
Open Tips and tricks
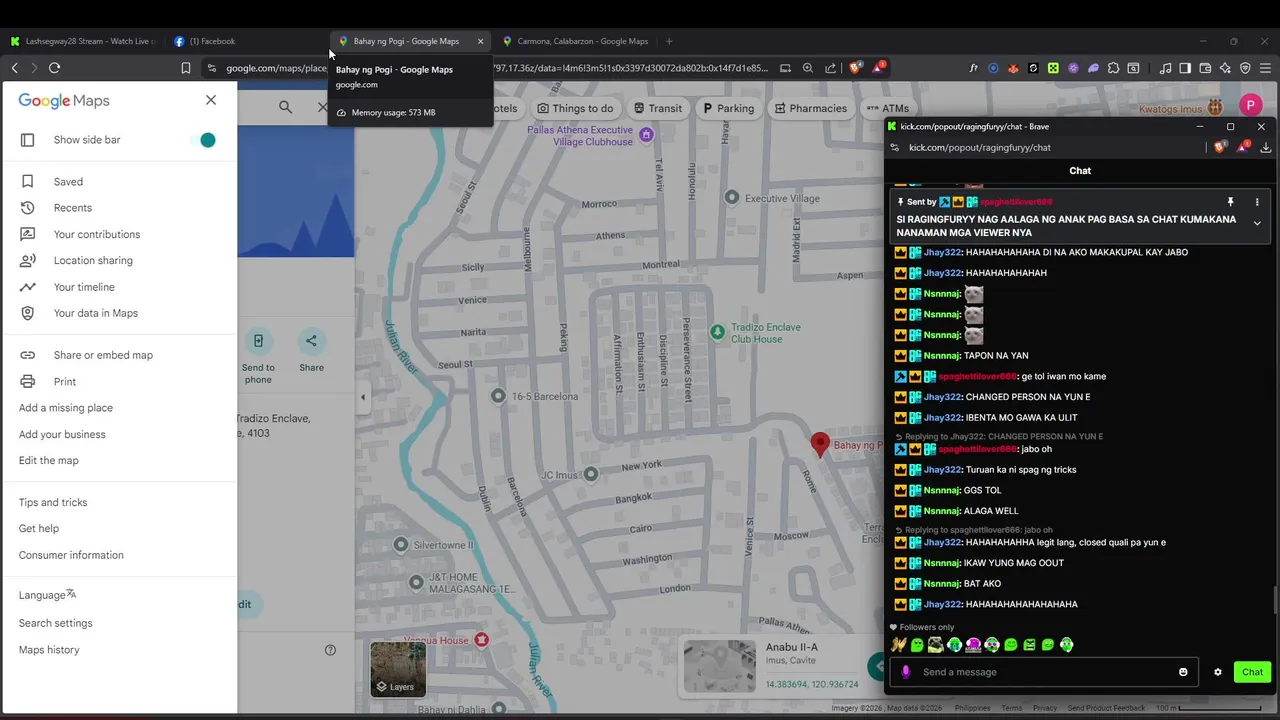click(53, 503)
